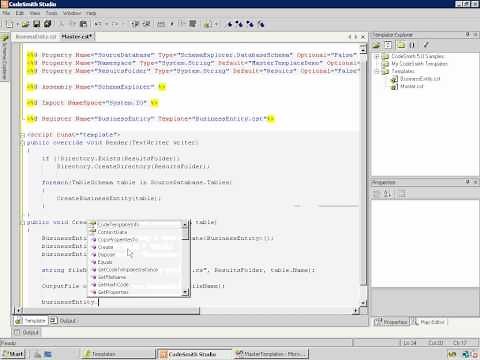Switch to MasterTemplate taskbar window
Viewport: 480px width, 360px height.
[271, 354]
